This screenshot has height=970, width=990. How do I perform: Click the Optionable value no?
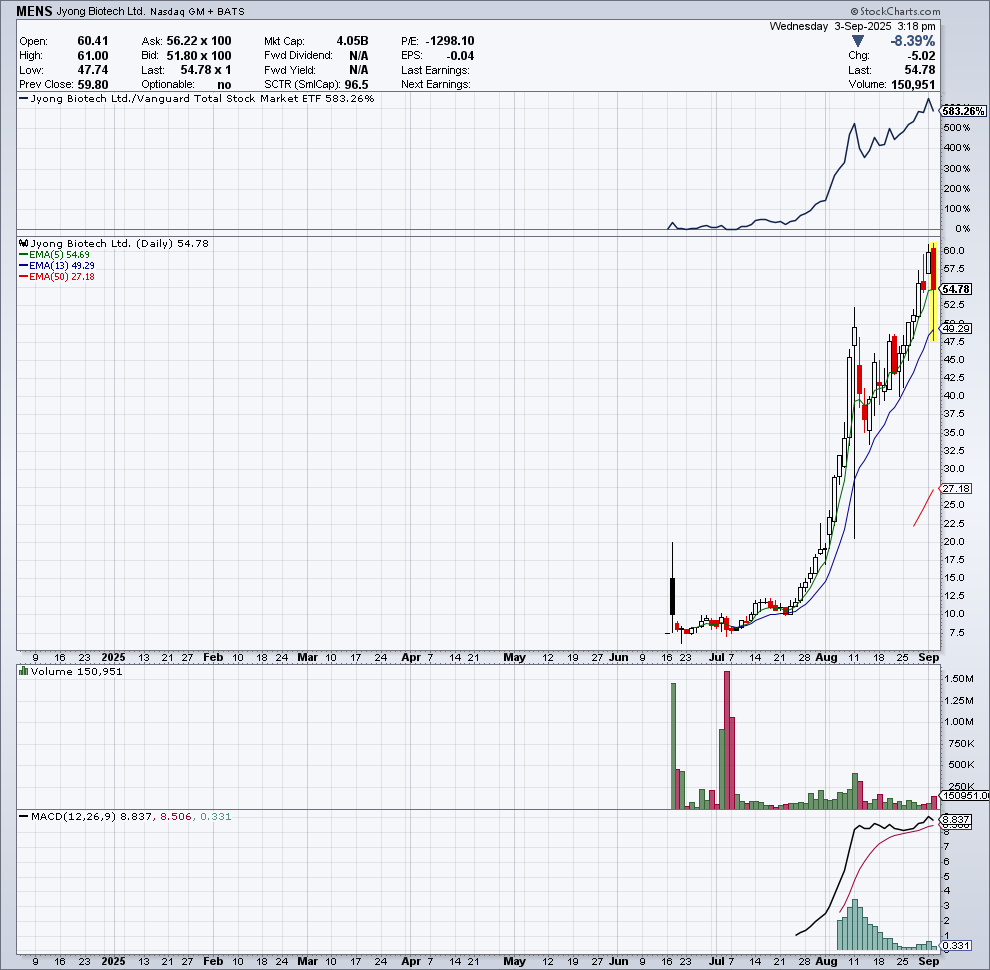point(224,85)
